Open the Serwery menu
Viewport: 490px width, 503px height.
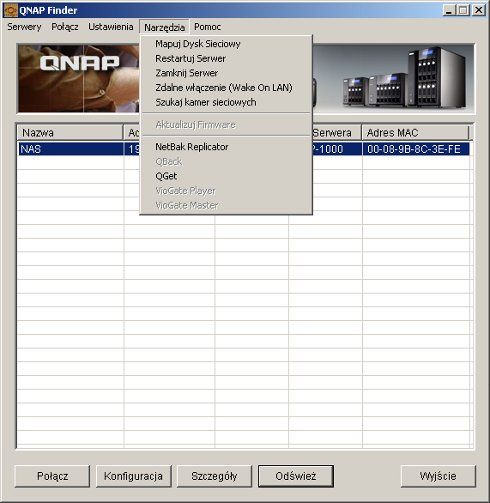point(24,27)
